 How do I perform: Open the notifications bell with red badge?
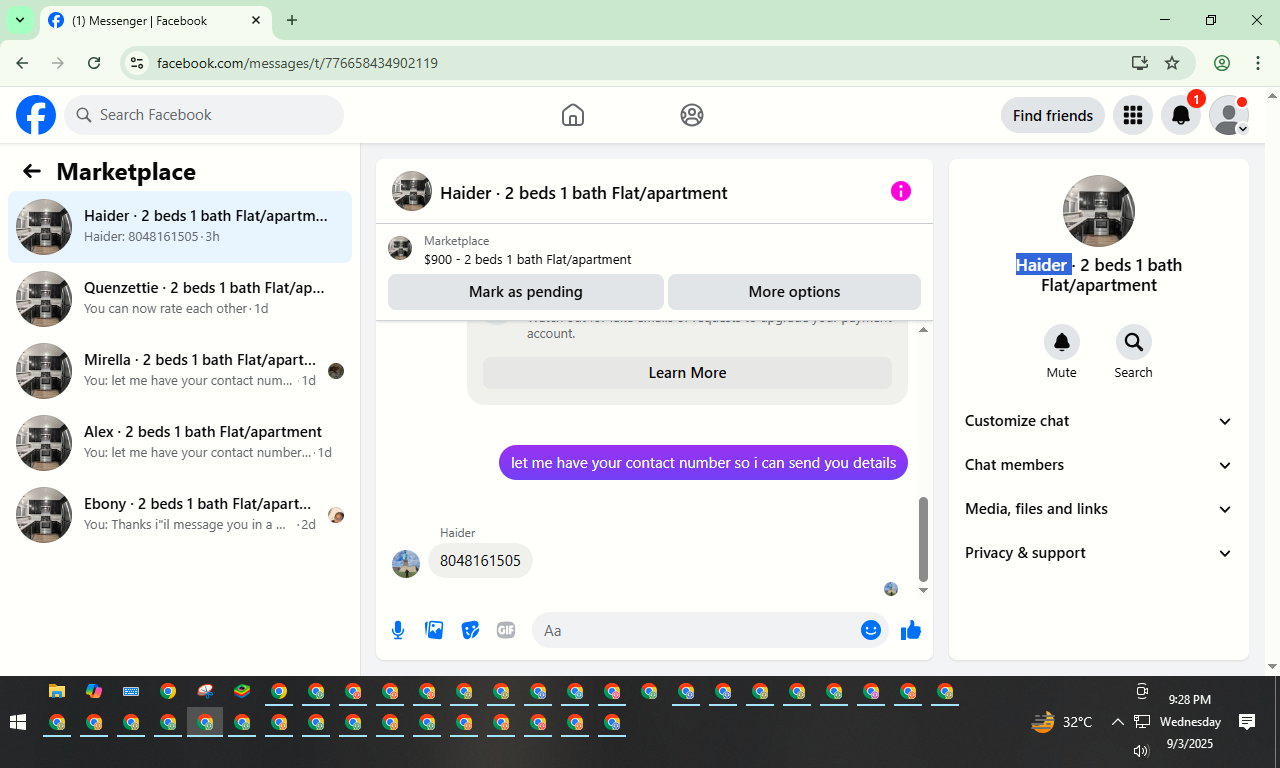click(1181, 115)
